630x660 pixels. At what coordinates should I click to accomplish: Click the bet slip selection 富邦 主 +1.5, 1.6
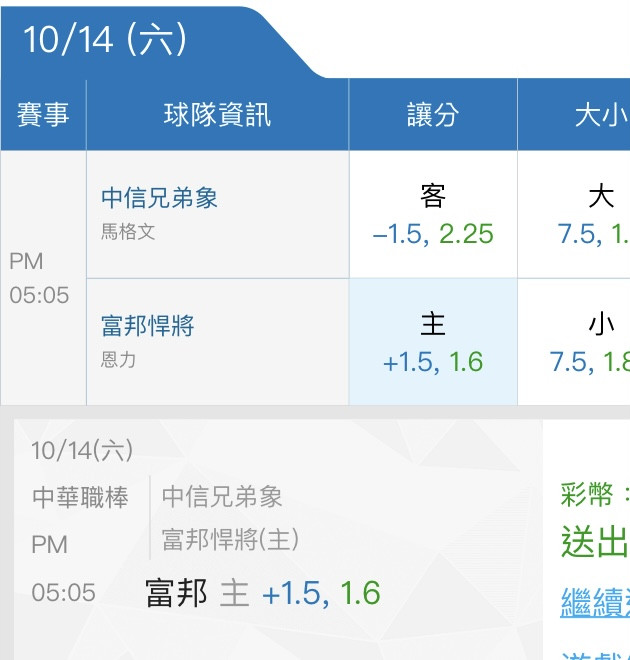coord(263,593)
